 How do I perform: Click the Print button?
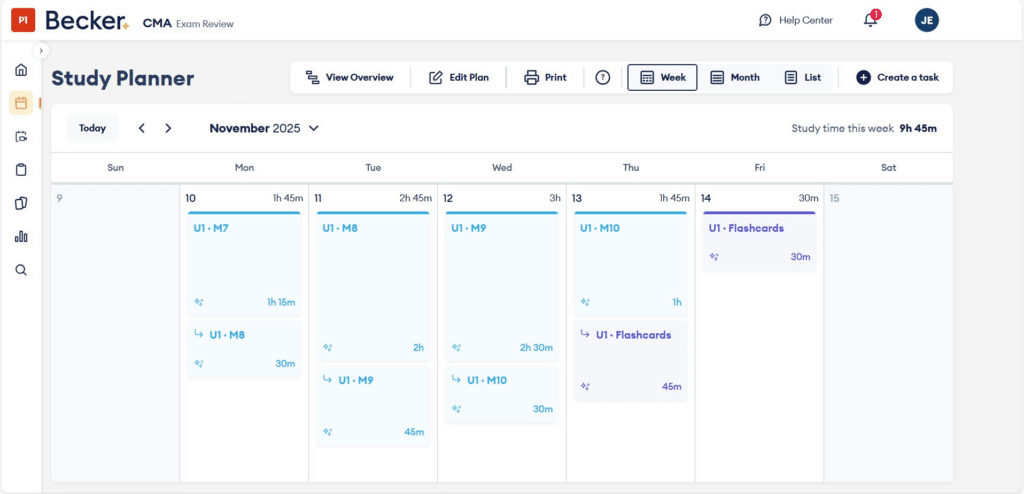coord(545,77)
